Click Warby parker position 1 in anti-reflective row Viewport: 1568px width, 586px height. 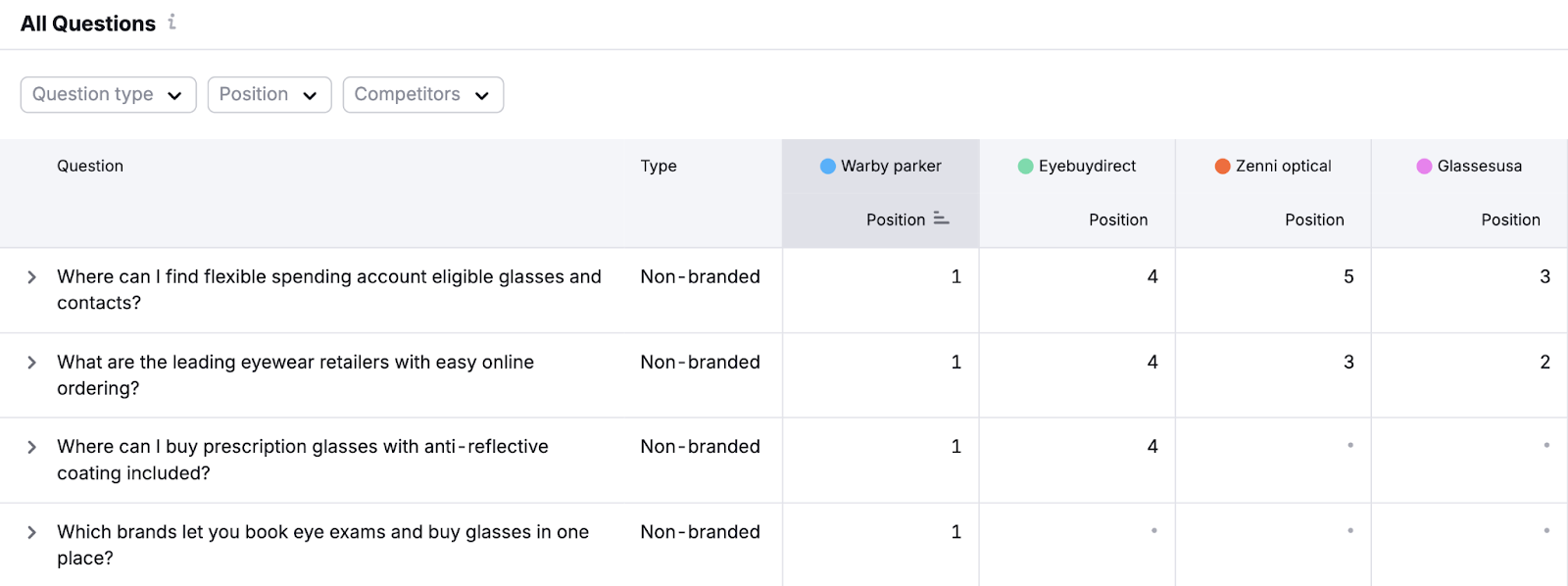pos(956,447)
